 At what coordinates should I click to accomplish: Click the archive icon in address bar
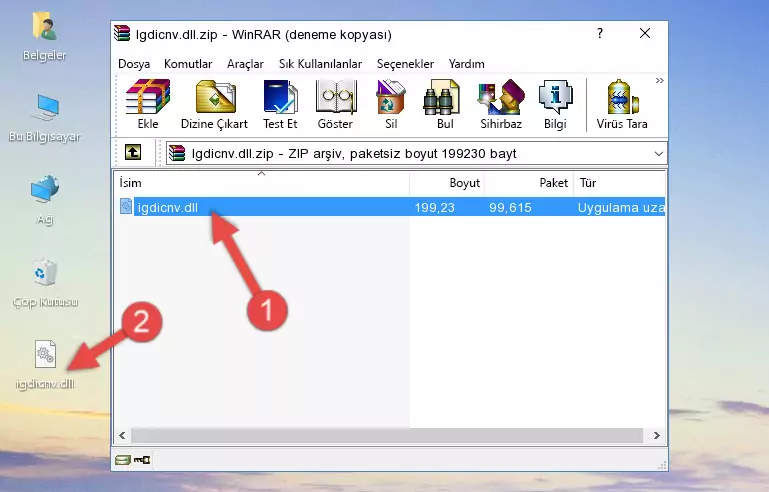[178, 153]
